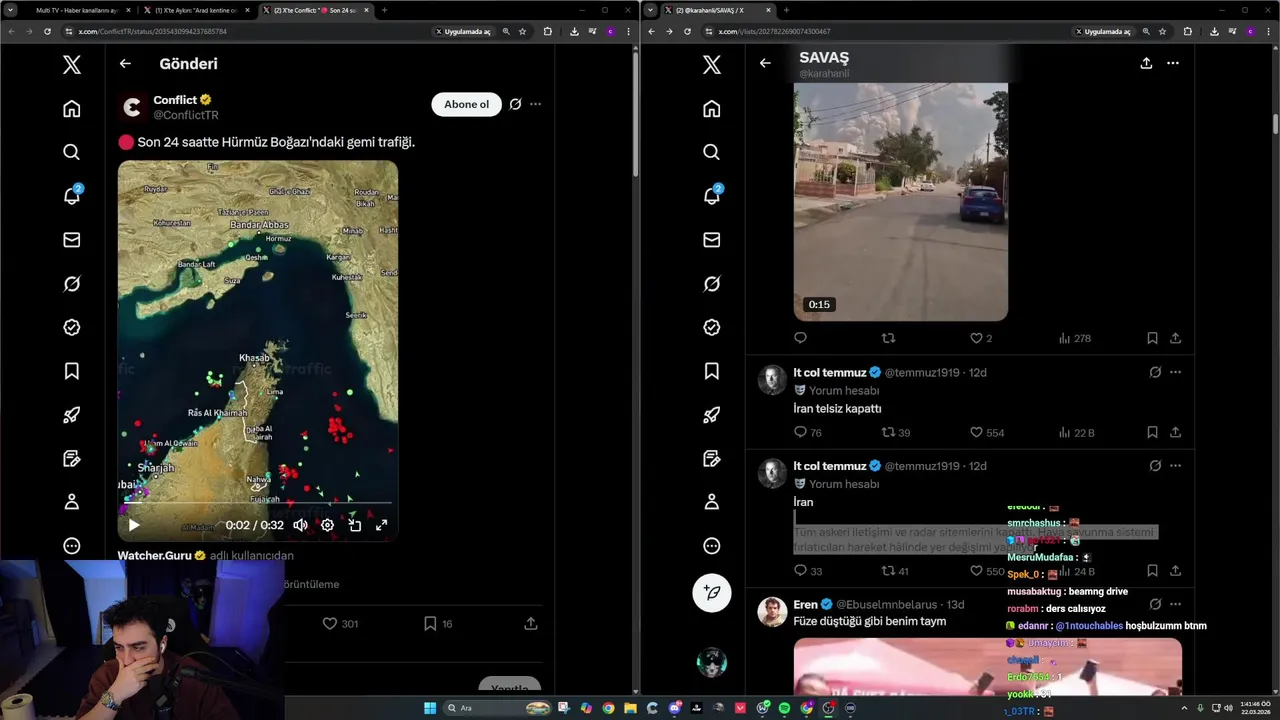This screenshot has height=720, width=1280.
Task: Open Messages envelope in the right window's sidebar
Action: coord(711,240)
